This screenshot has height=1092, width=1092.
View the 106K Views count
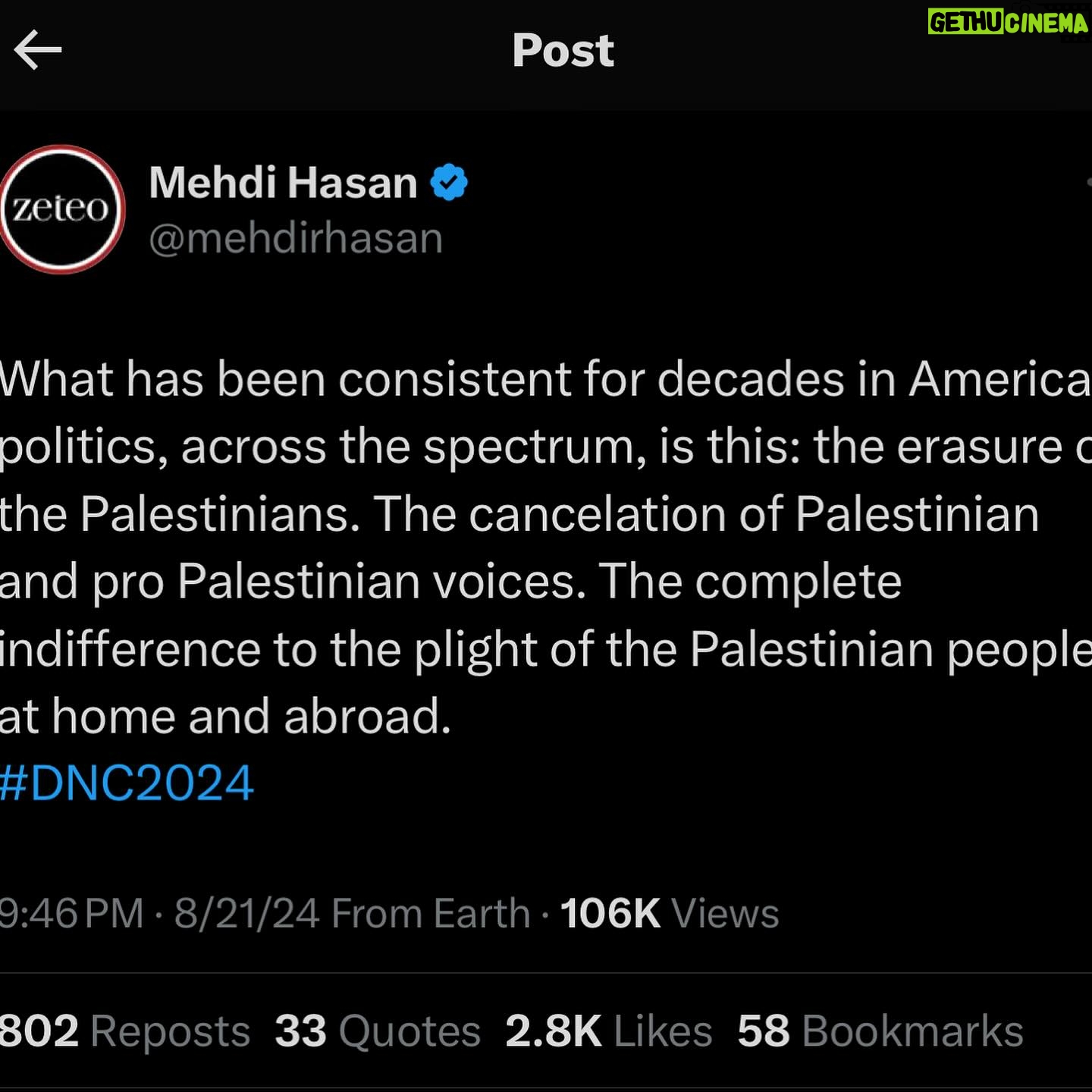click(669, 913)
